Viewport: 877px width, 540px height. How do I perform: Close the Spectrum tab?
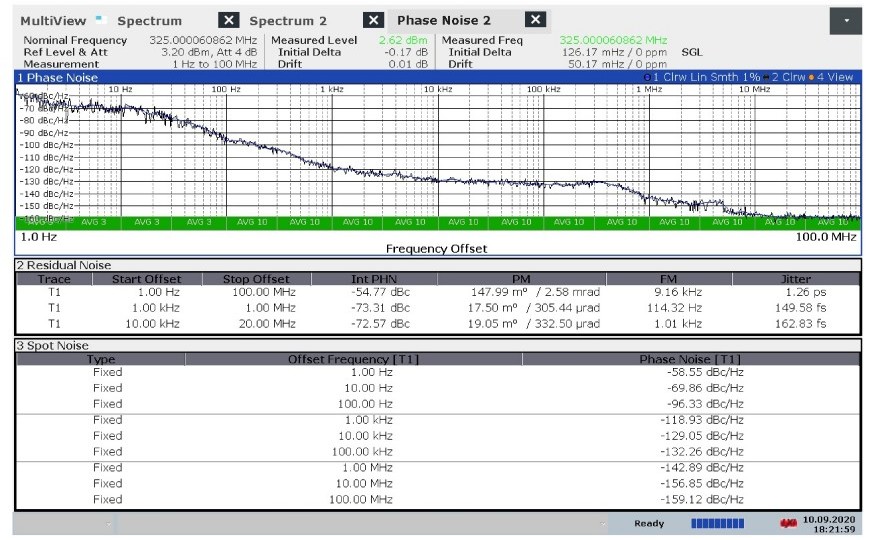point(229,20)
